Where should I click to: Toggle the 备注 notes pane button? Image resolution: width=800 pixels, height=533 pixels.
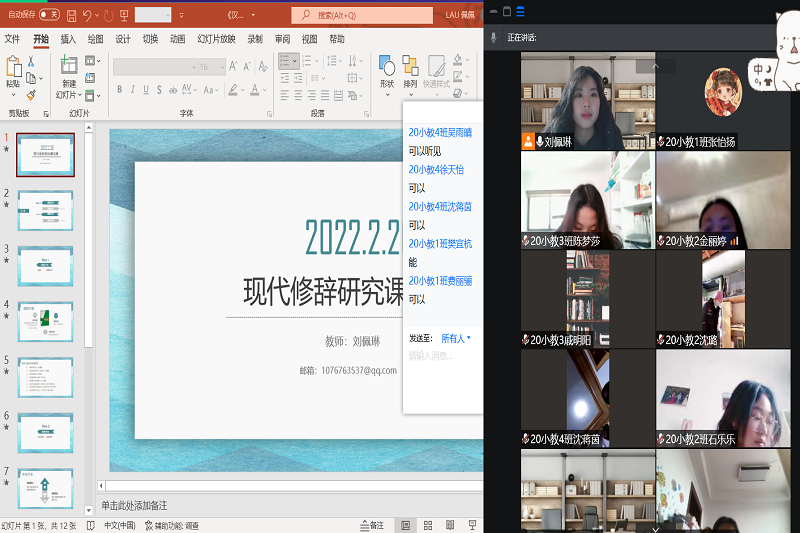click(371, 525)
